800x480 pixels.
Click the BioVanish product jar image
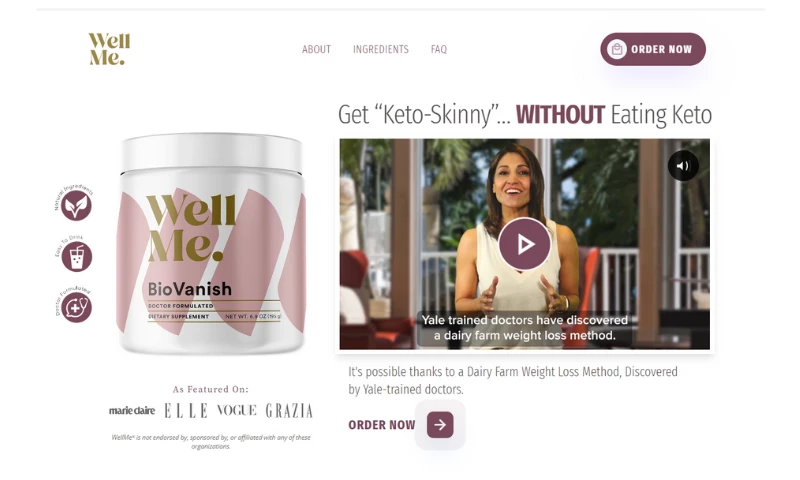[x=211, y=244]
